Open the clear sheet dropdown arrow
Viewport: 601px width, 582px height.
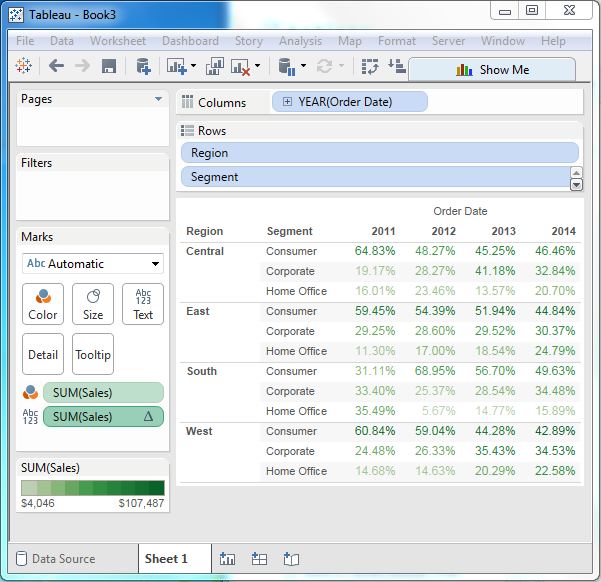[258, 67]
